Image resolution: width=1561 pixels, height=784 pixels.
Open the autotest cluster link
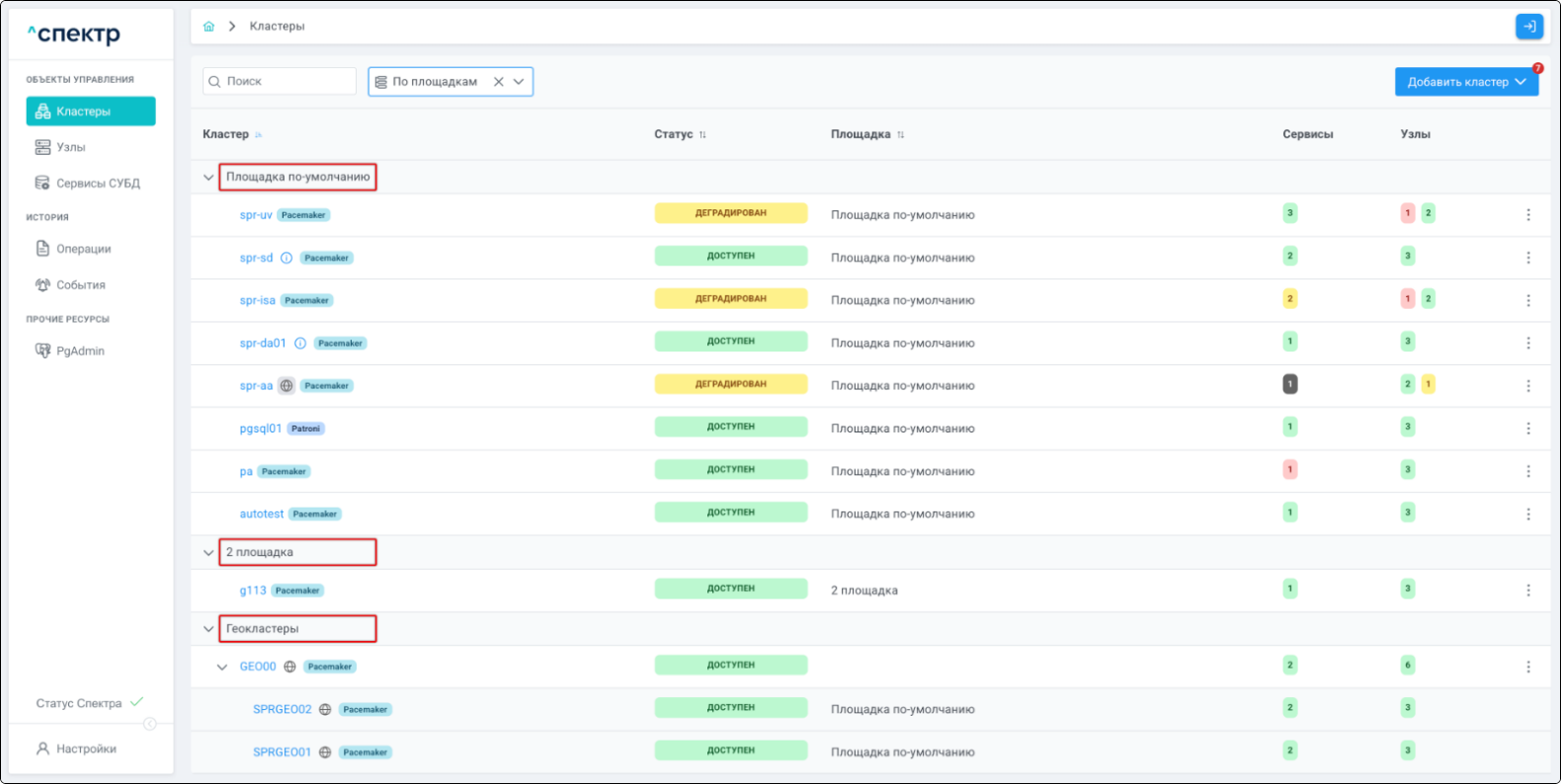(x=261, y=514)
